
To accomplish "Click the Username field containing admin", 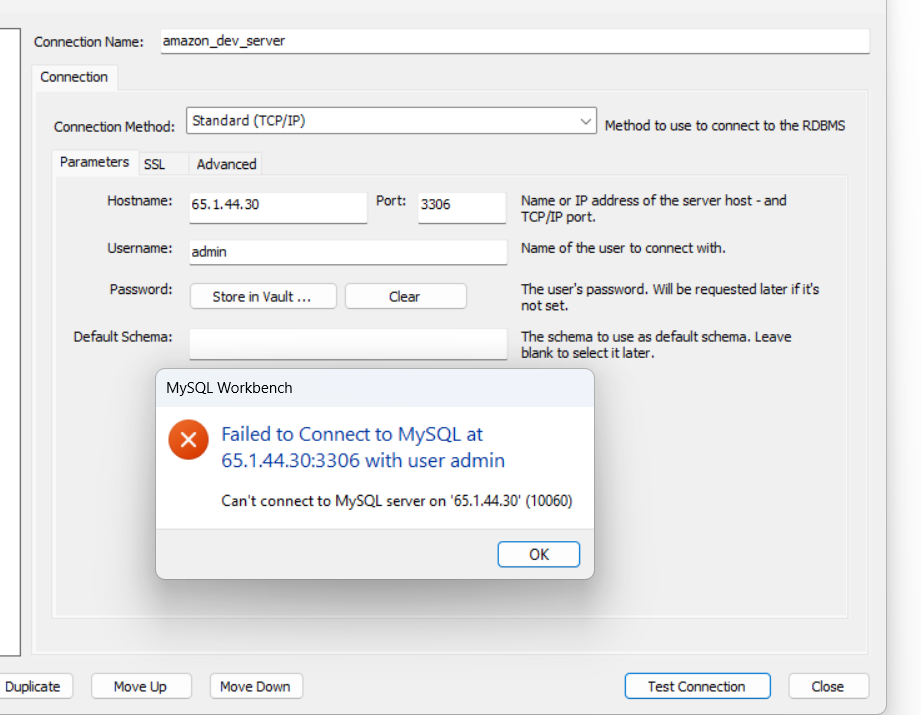I will (348, 252).
